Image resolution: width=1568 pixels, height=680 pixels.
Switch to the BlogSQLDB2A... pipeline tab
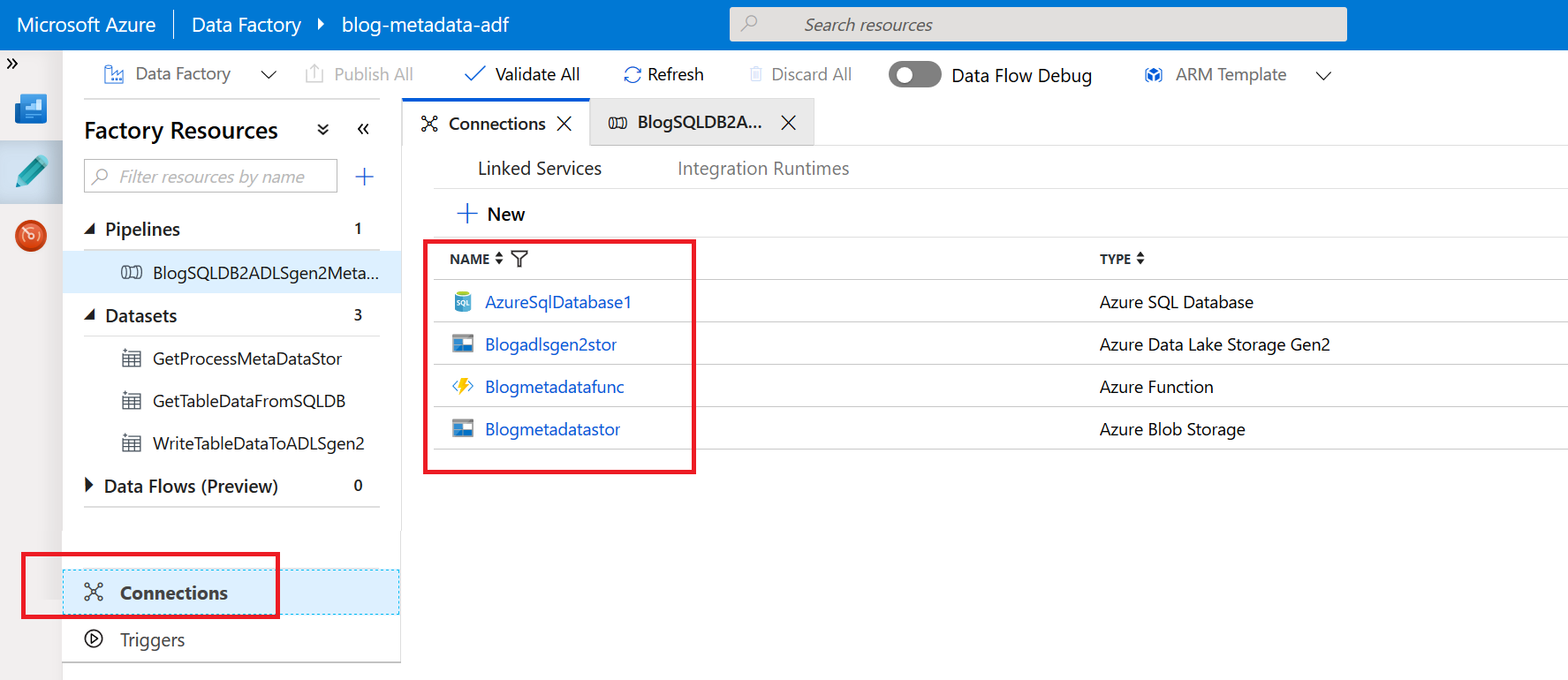click(700, 122)
